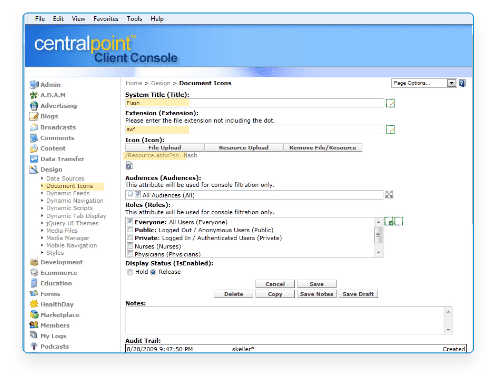Click the Delete button

[x=233, y=294]
